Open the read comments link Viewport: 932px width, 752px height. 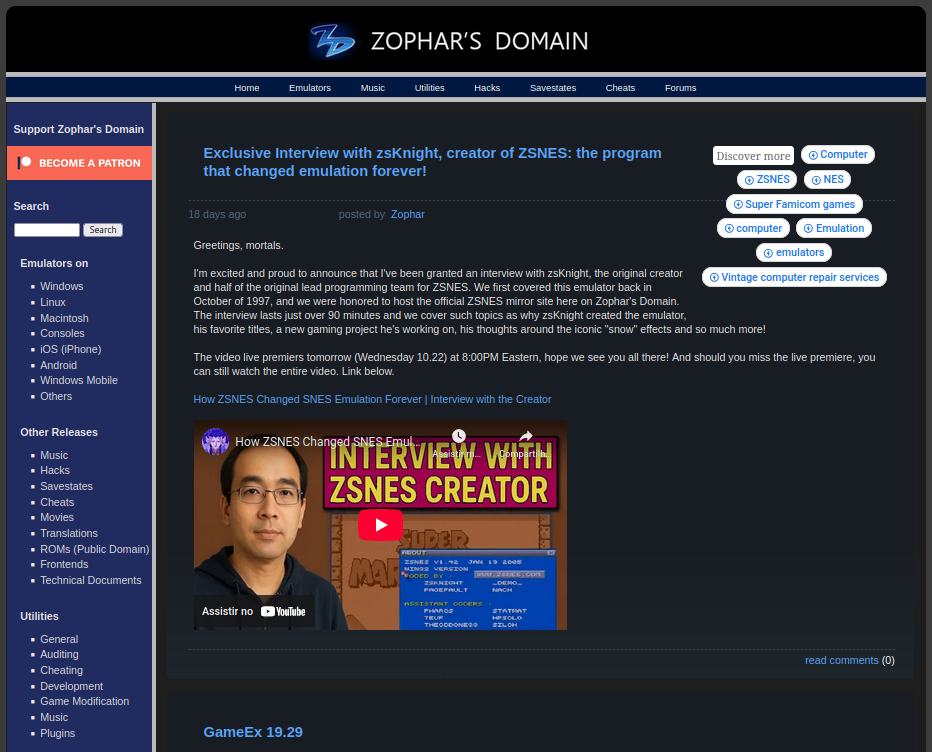point(841,660)
